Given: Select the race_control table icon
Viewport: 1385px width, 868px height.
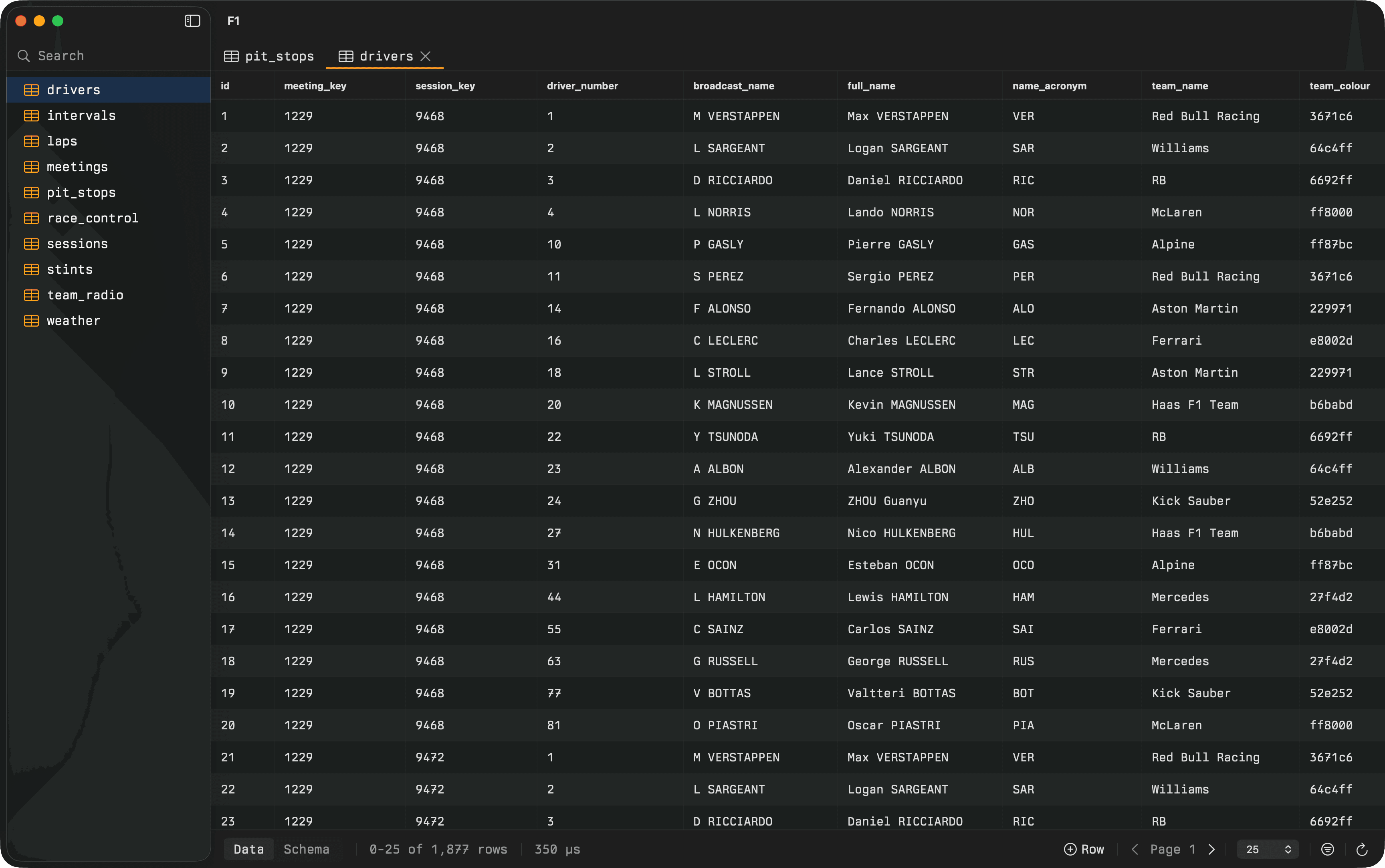Looking at the screenshot, I should pos(30,218).
